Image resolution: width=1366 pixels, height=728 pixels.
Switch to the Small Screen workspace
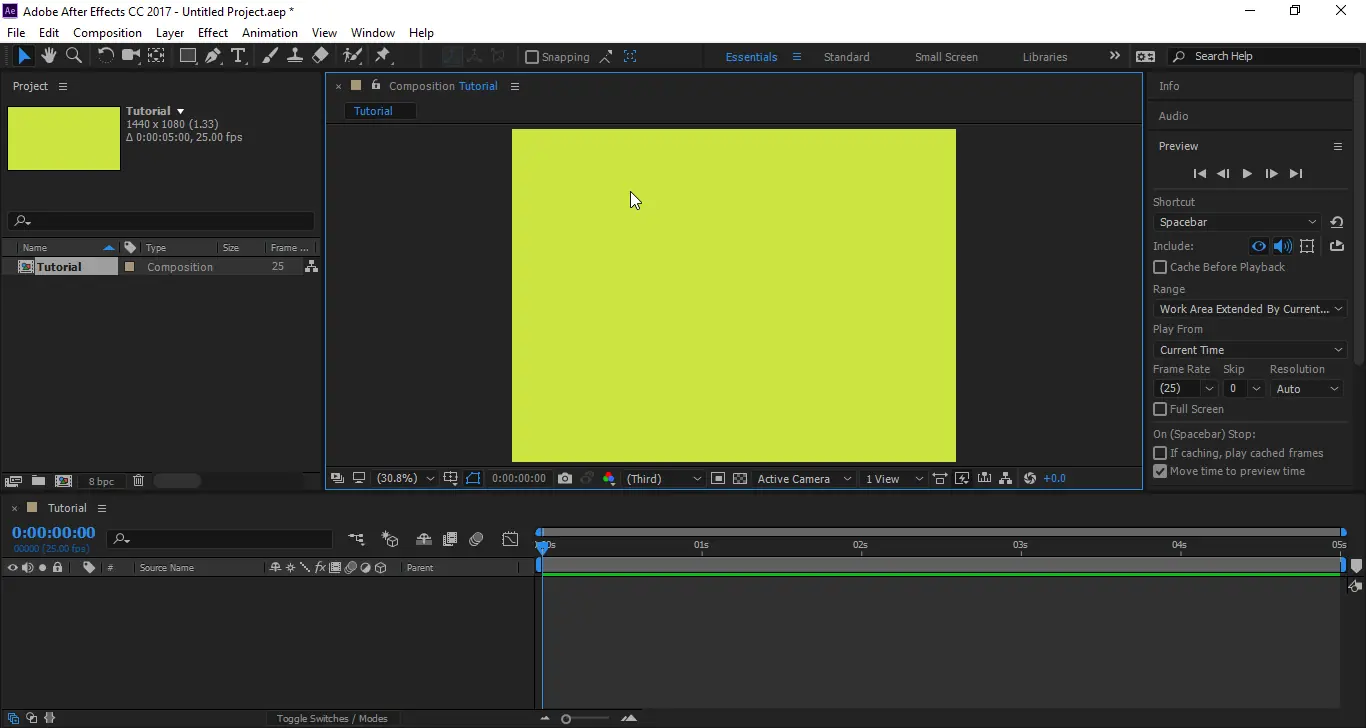coord(946,57)
